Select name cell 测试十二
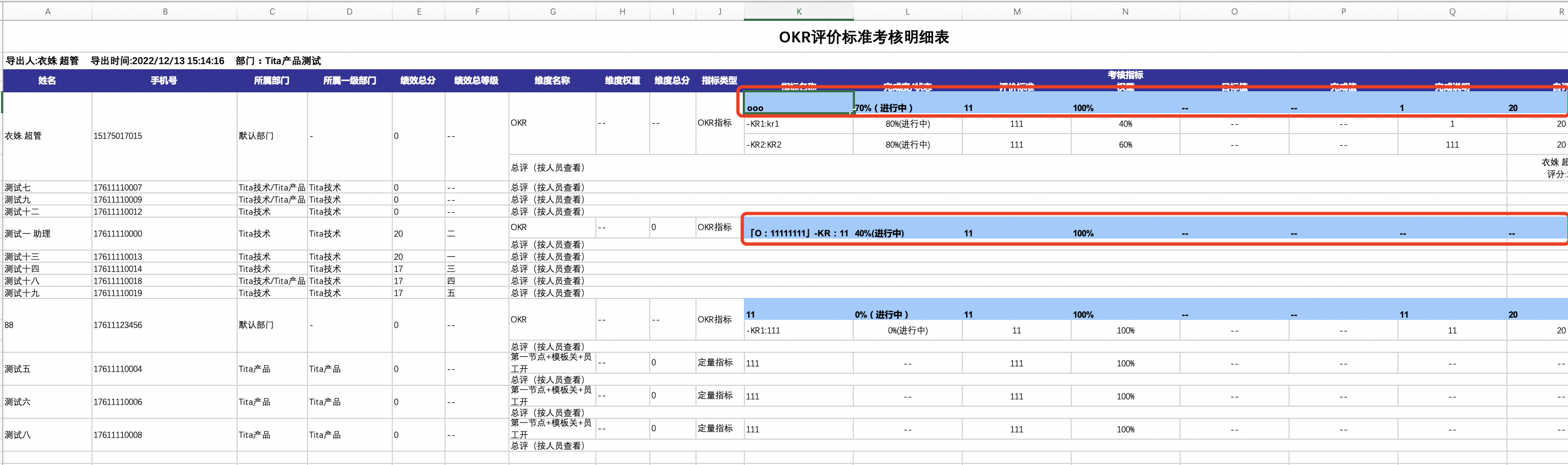The width and height of the screenshot is (1568, 465). (x=47, y=212)
